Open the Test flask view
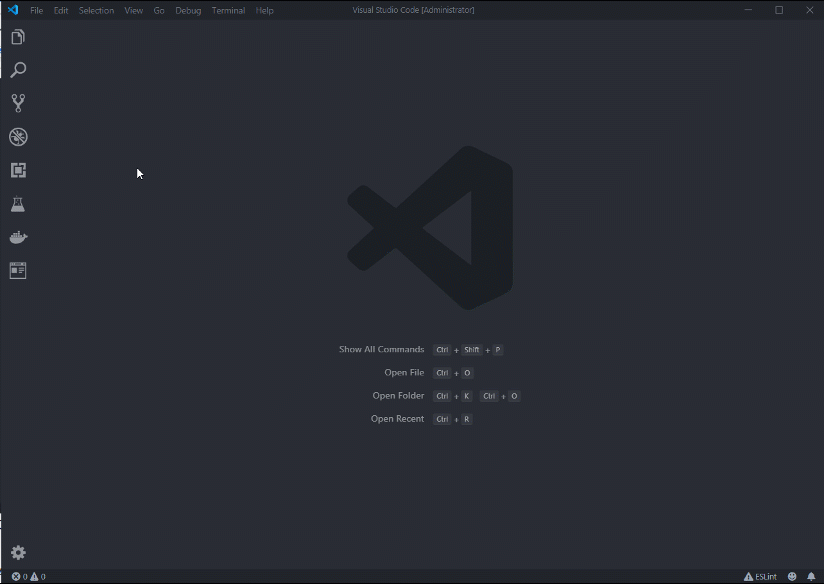The height and width of the screenshot is (584, 824). click(18, 204)
